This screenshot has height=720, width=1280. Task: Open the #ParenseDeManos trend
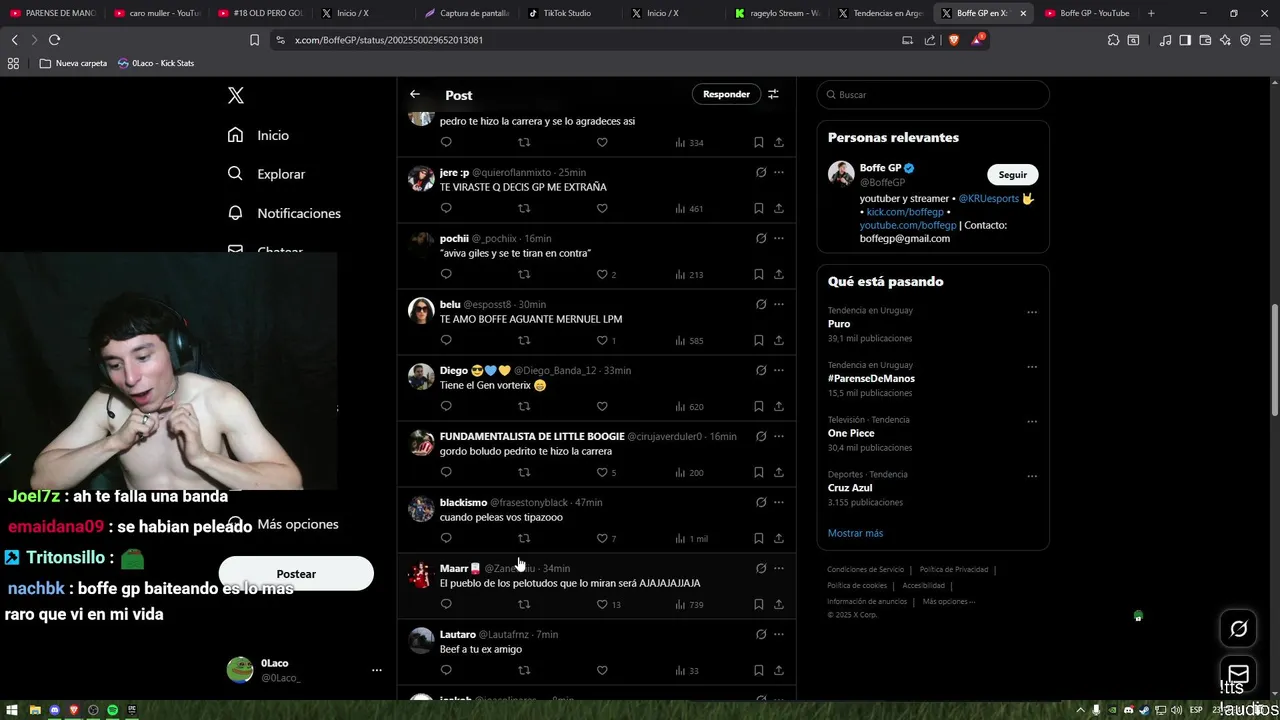871,378
